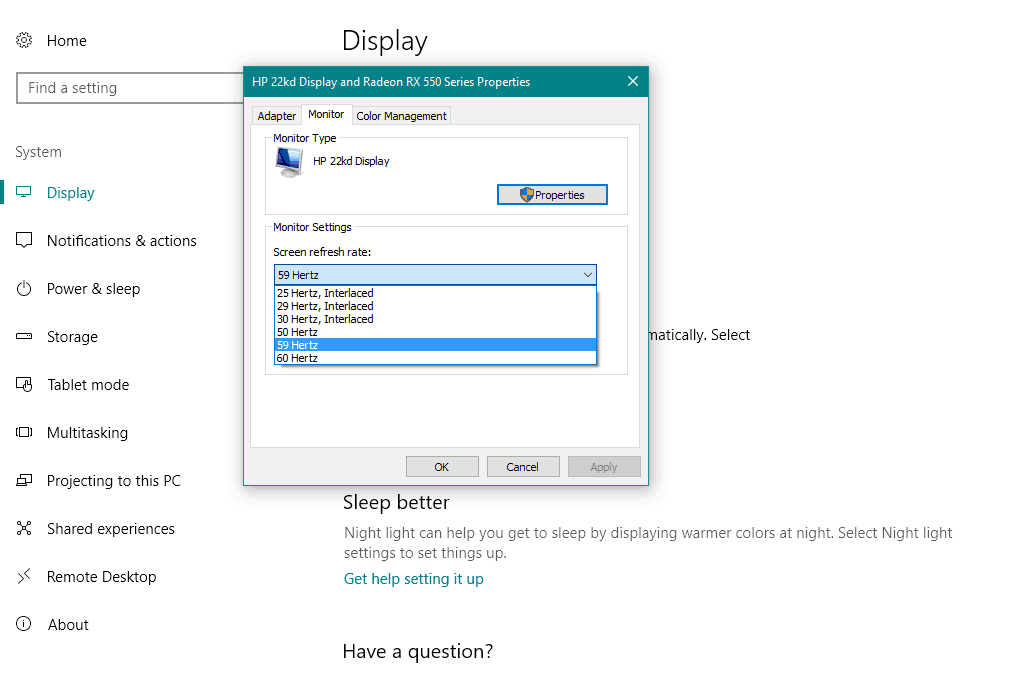
Task: Click the dialog title bar text
Action: 391,82
